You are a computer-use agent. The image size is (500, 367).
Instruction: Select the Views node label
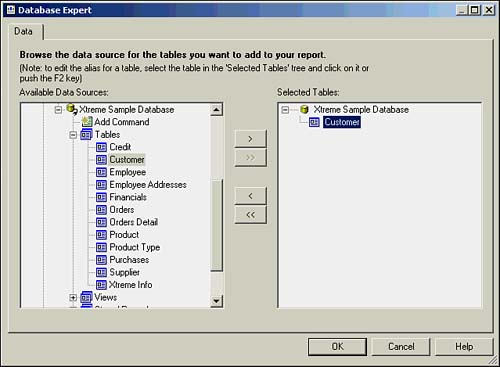click(106, 297)
